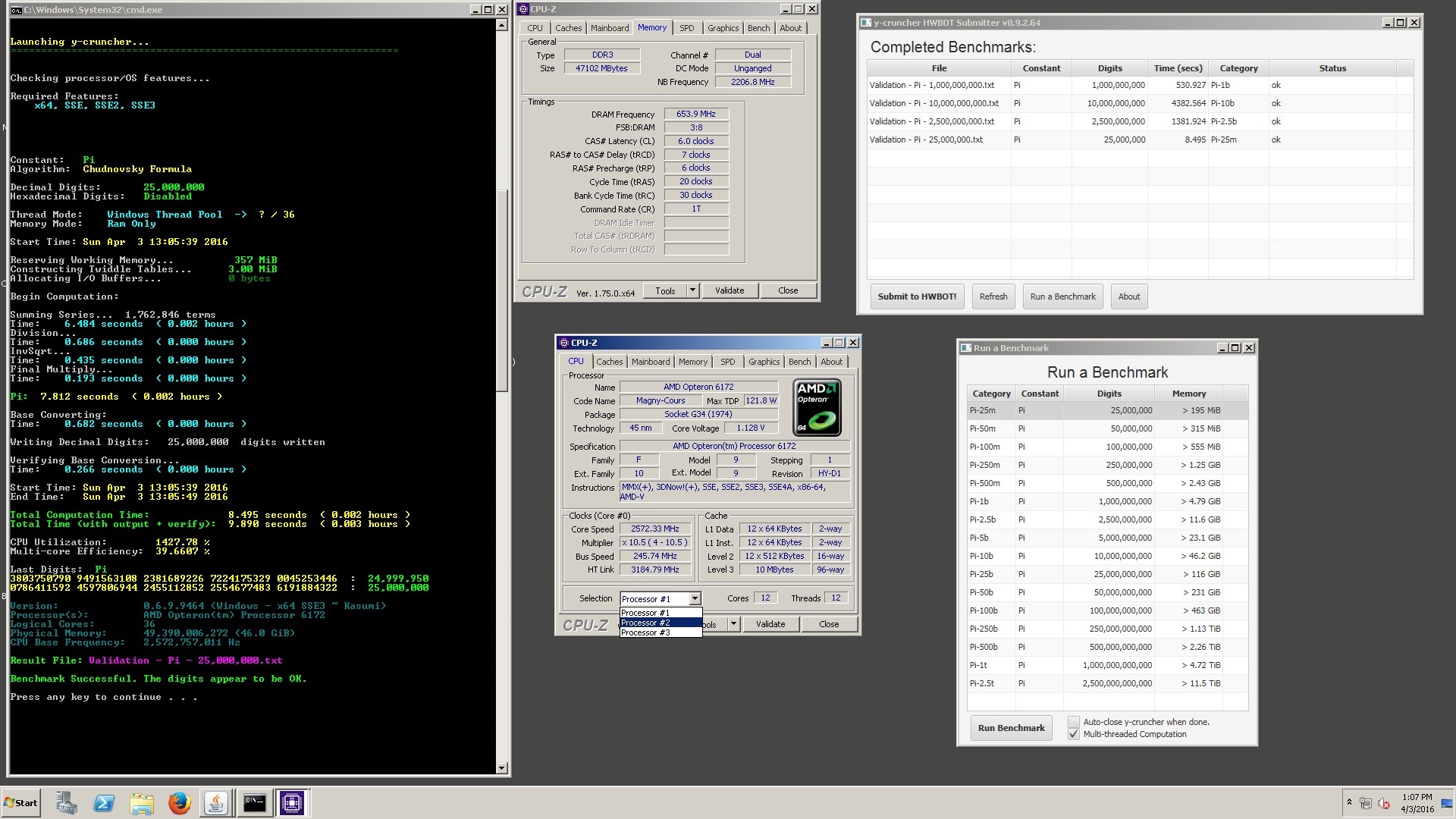1456x819 pixels.
Task: Toggle Multi-threaded Computation checkbox
Action: 1073,734
